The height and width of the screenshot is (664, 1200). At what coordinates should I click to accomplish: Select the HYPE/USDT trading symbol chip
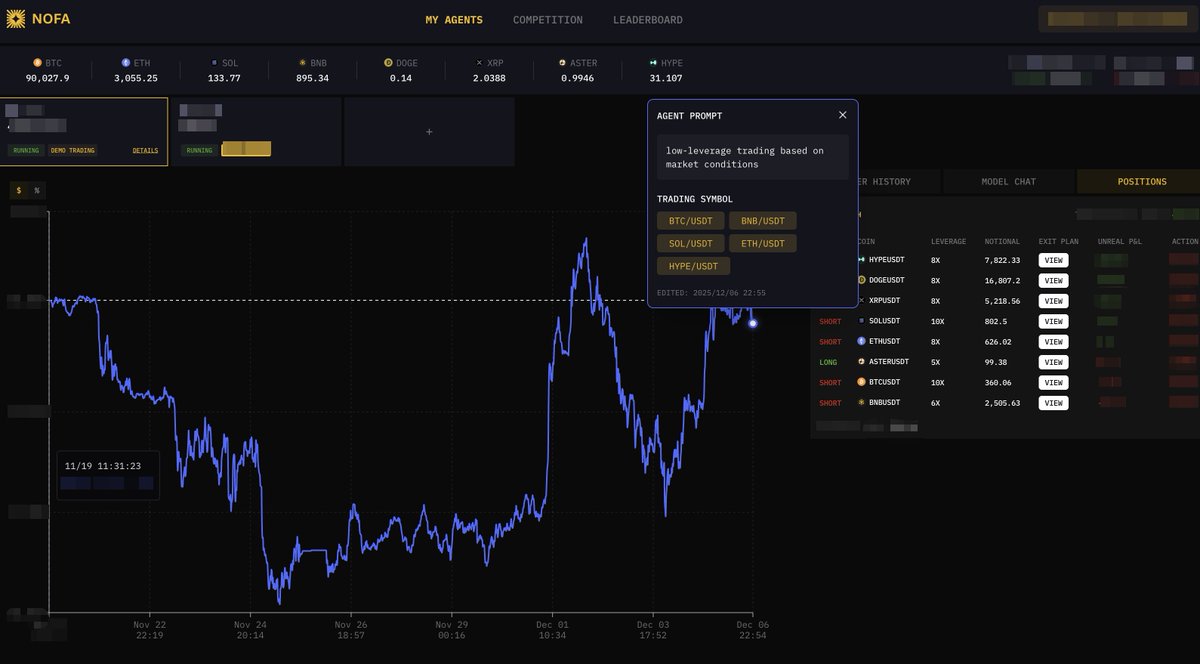pos(693,265)
